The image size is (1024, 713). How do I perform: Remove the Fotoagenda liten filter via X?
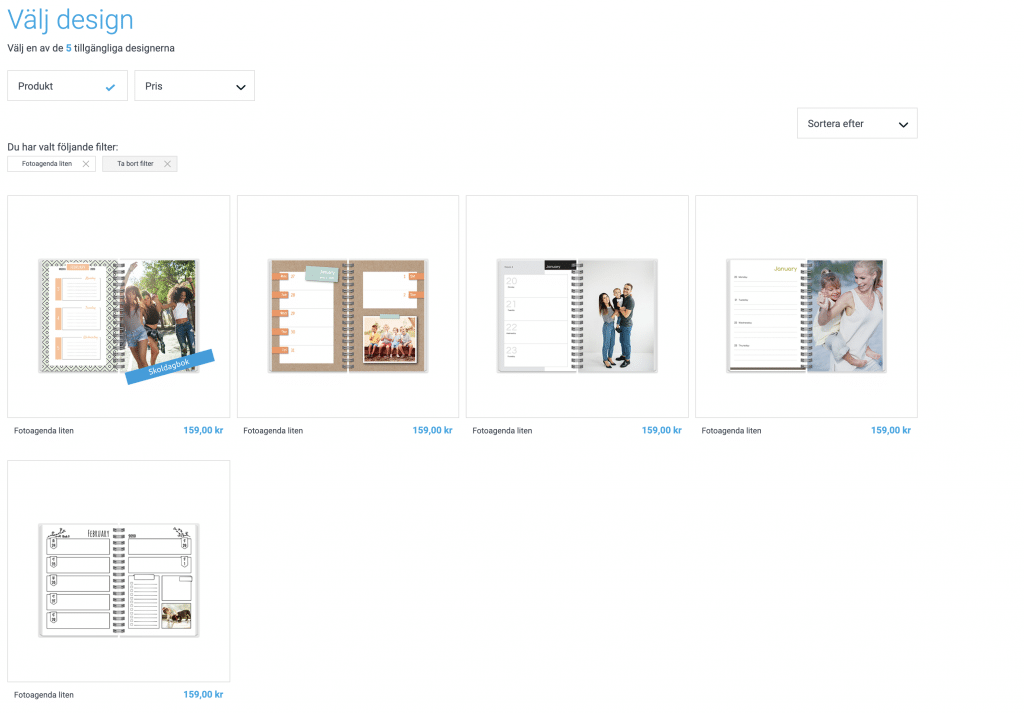coord(86,164)
